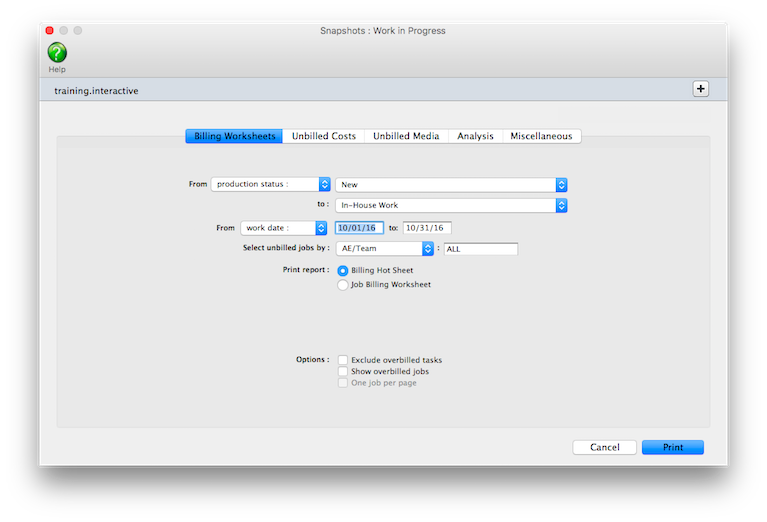Open the Help icon in toolbar
Viewport: 767px width, 522px height.
[57, 53]
